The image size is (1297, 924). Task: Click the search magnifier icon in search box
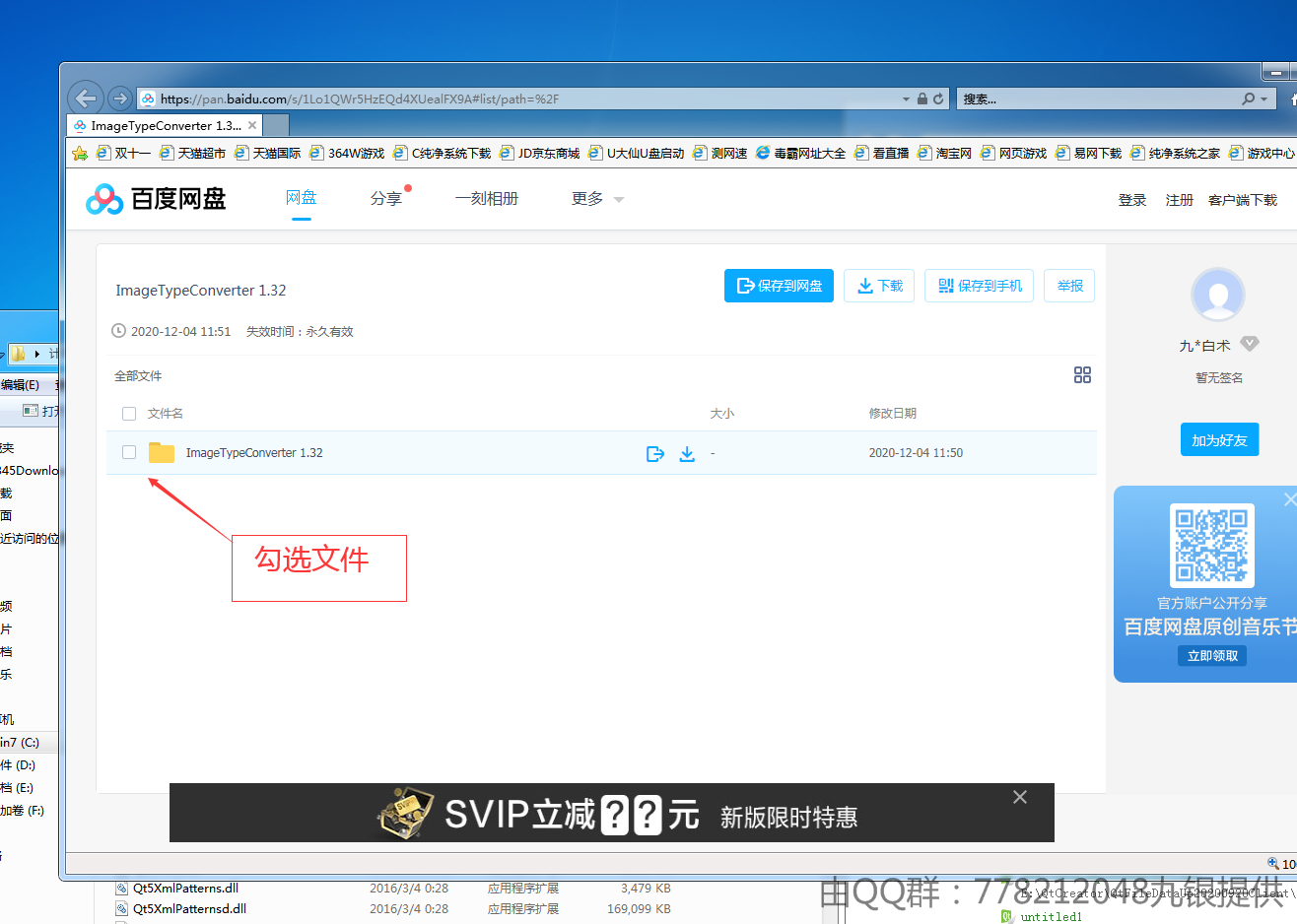point(1249,99)
